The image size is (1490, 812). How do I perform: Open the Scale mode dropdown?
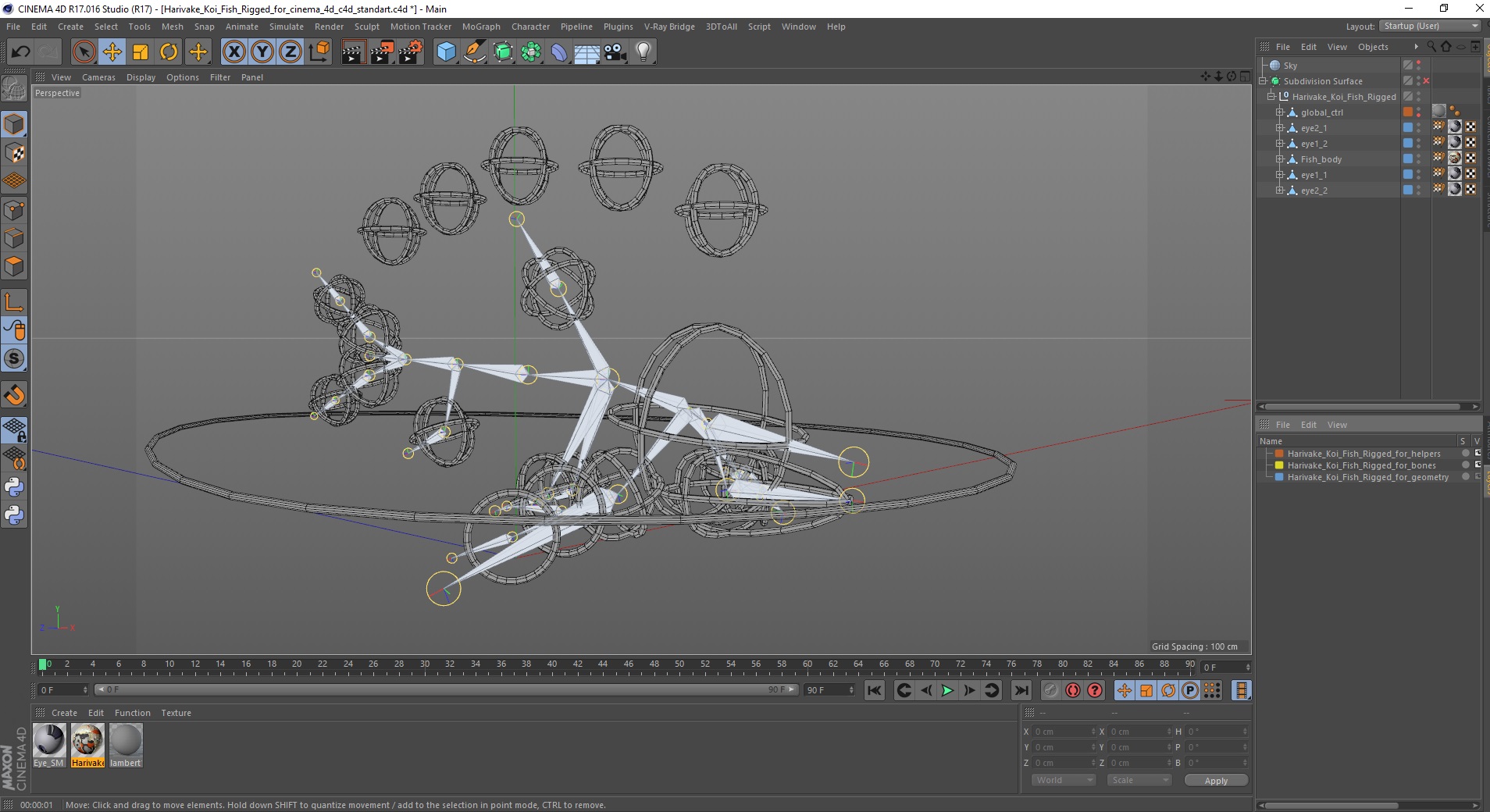click(x=1139, y=780)
